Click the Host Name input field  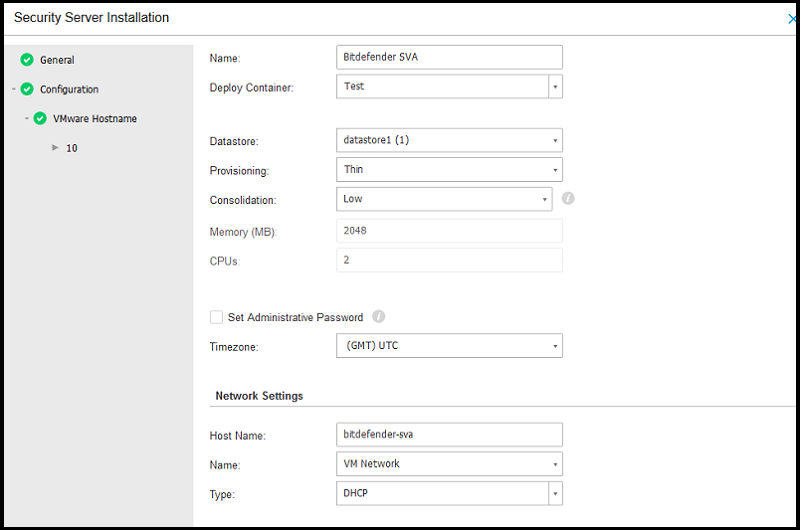coord(450,435)
